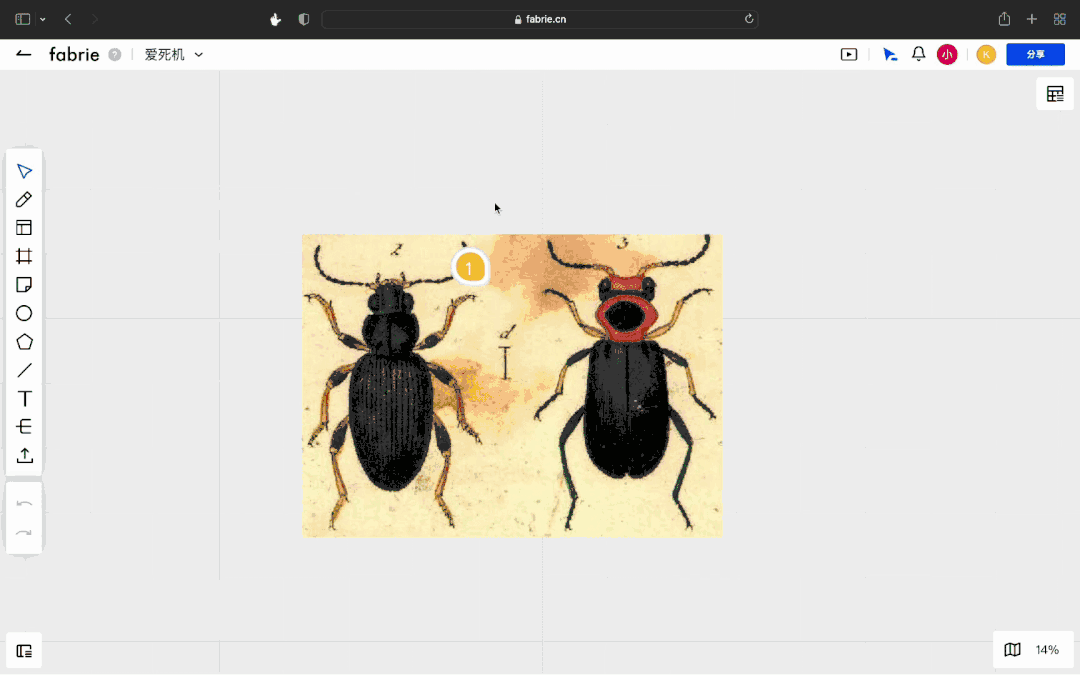Select the mind map connector tool
Viewport: 1080px width, 675px height.
click(x=24, y=427)
